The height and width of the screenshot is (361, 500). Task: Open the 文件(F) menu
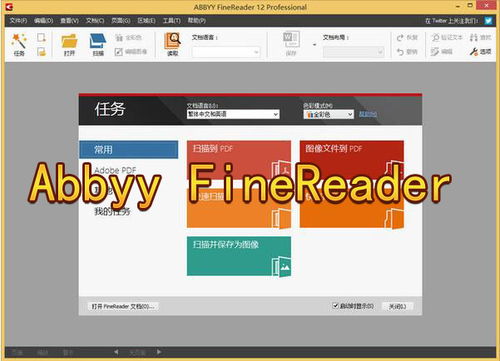pyautogui.click(x=18, y=21)
